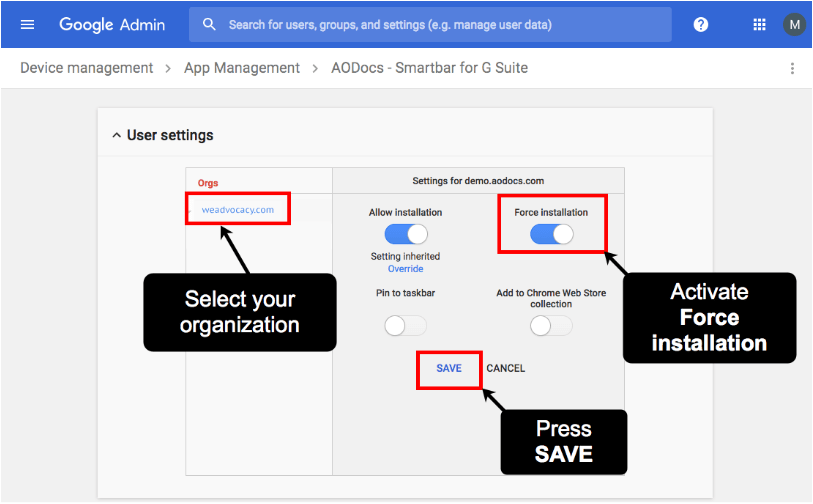
Task: Go to Device management breadcrumb
Action: [x=87, y=68]
